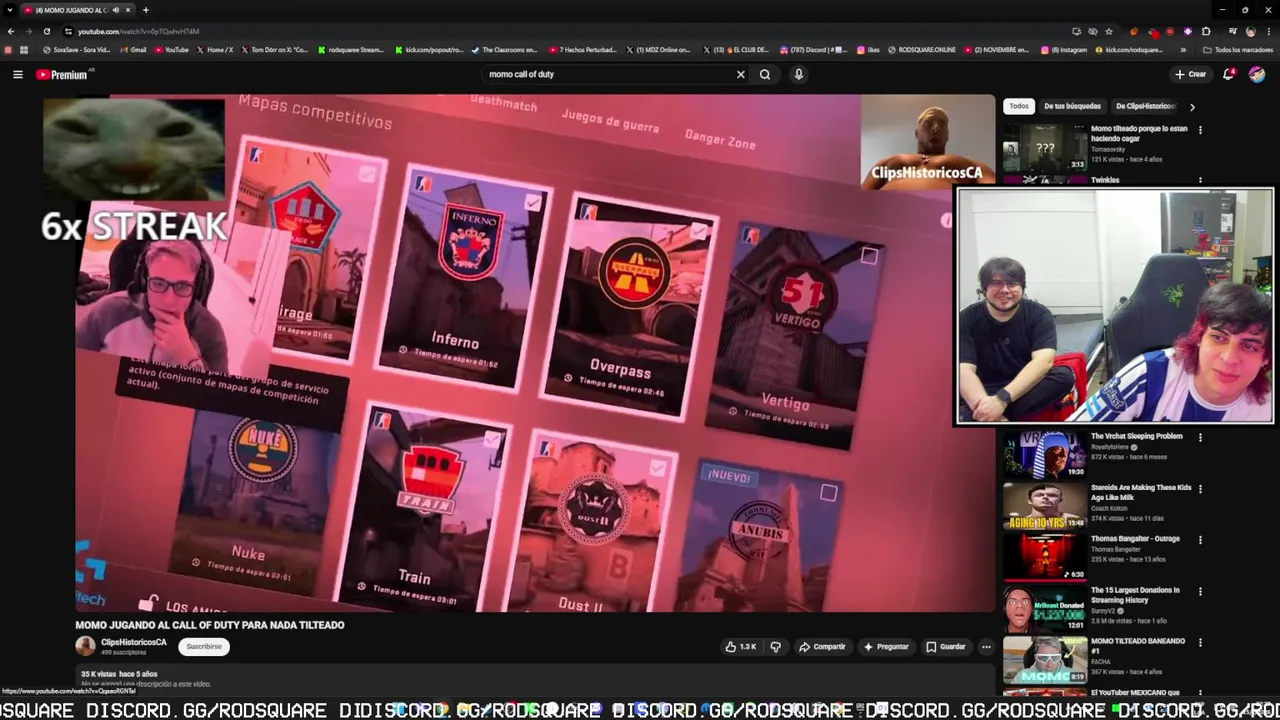Play the Thomas Bangalter Outrage thumbnail
The height and width of the screenshot is (720, 1280).
[1045, 556]
